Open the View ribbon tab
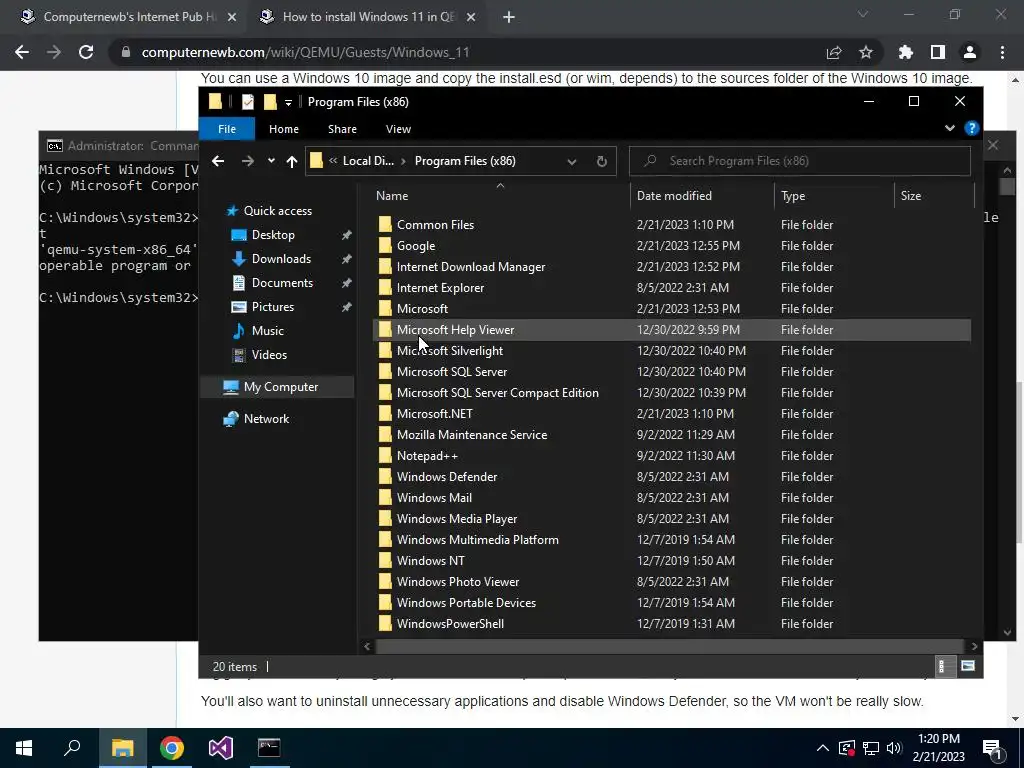 [x=398, y=129]
